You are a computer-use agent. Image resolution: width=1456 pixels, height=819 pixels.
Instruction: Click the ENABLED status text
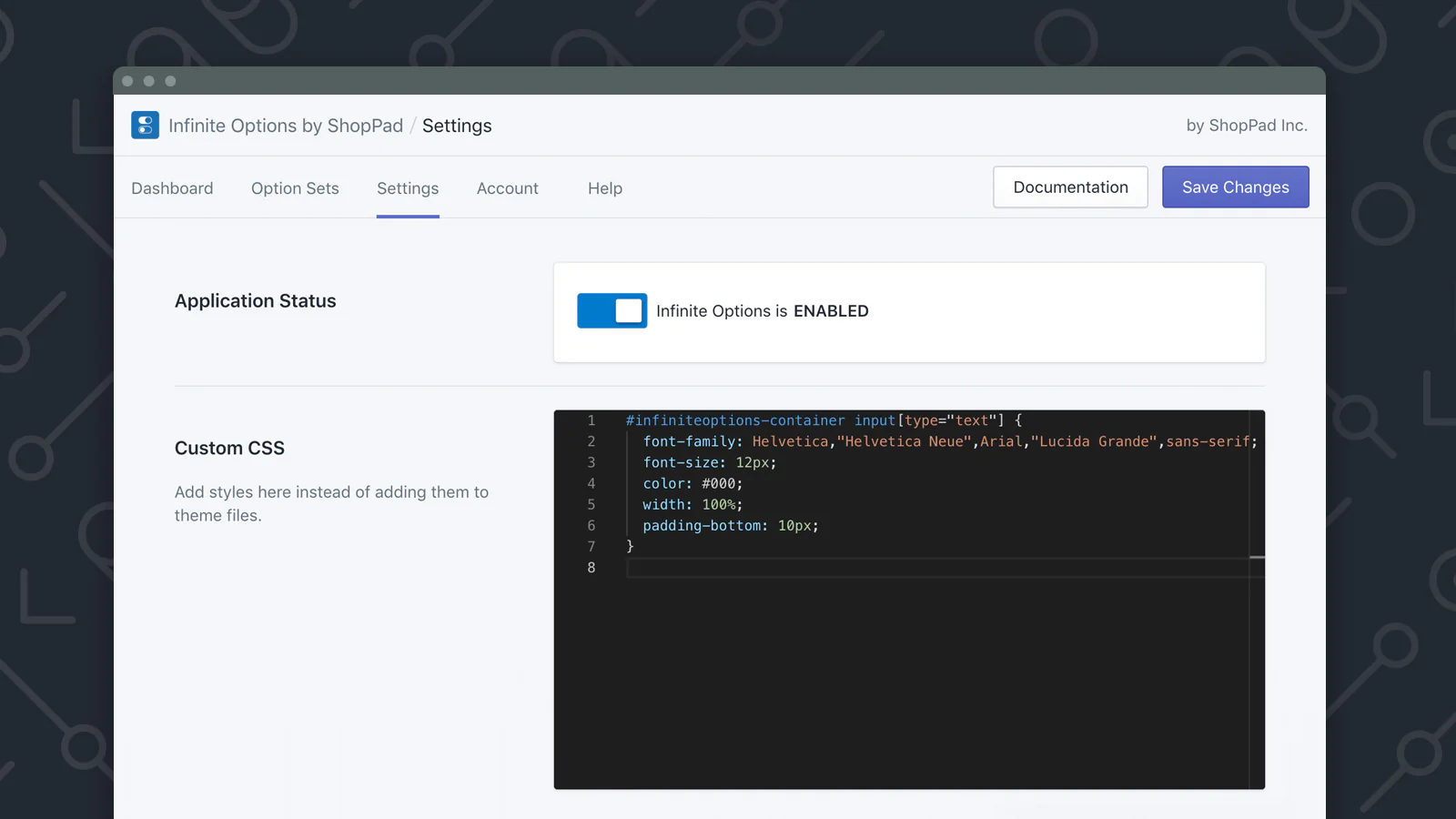(x=831, y=311)
